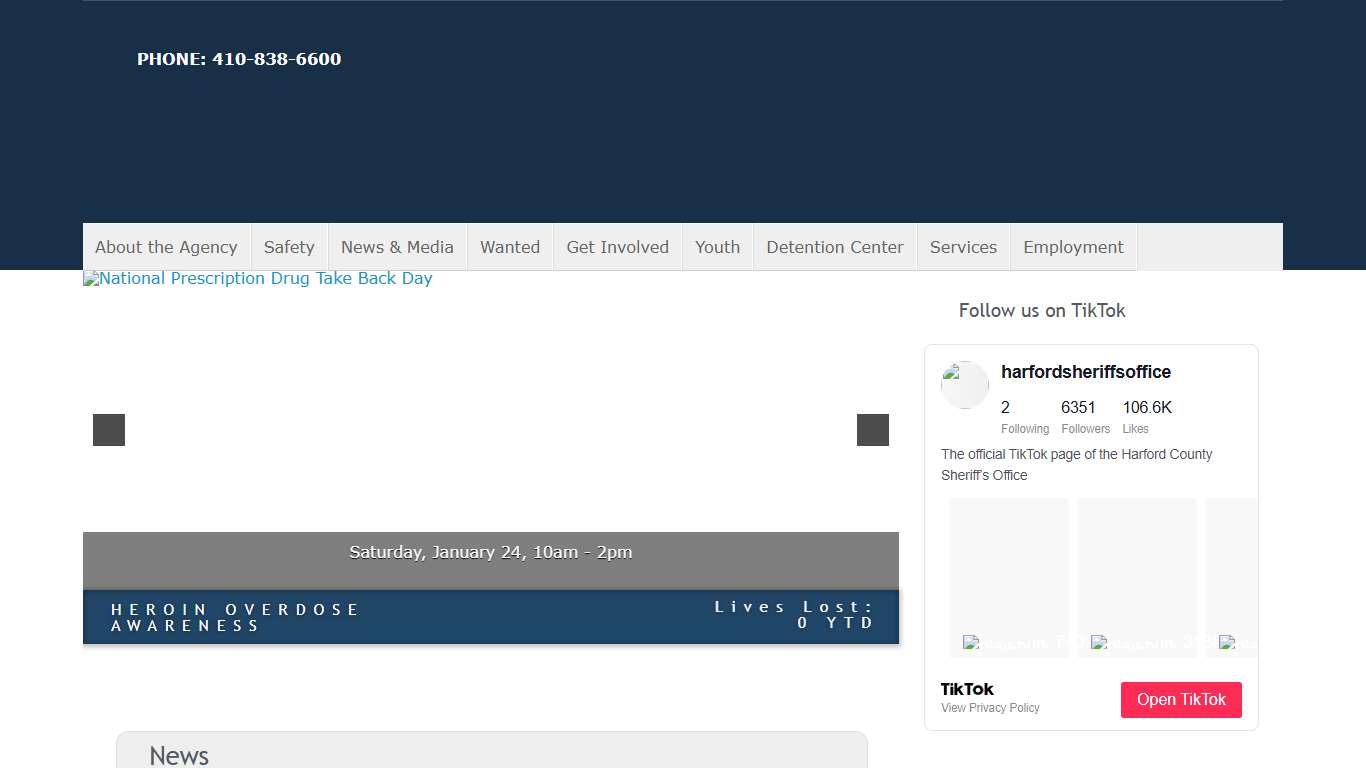Click the harfordsheriffsoffice username link
Viewport: 1366px width, 768px height.
[1086, 372]
